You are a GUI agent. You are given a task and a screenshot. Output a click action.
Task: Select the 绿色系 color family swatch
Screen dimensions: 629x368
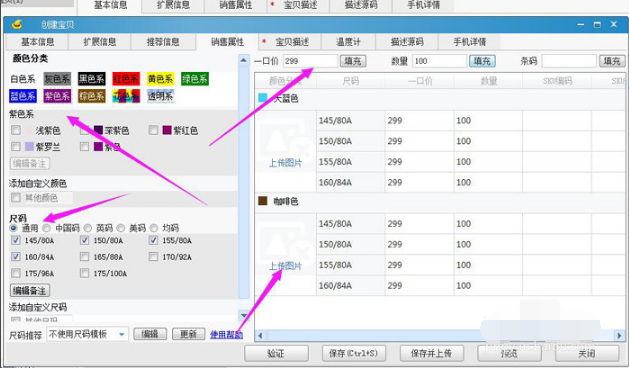click(195, 79)
